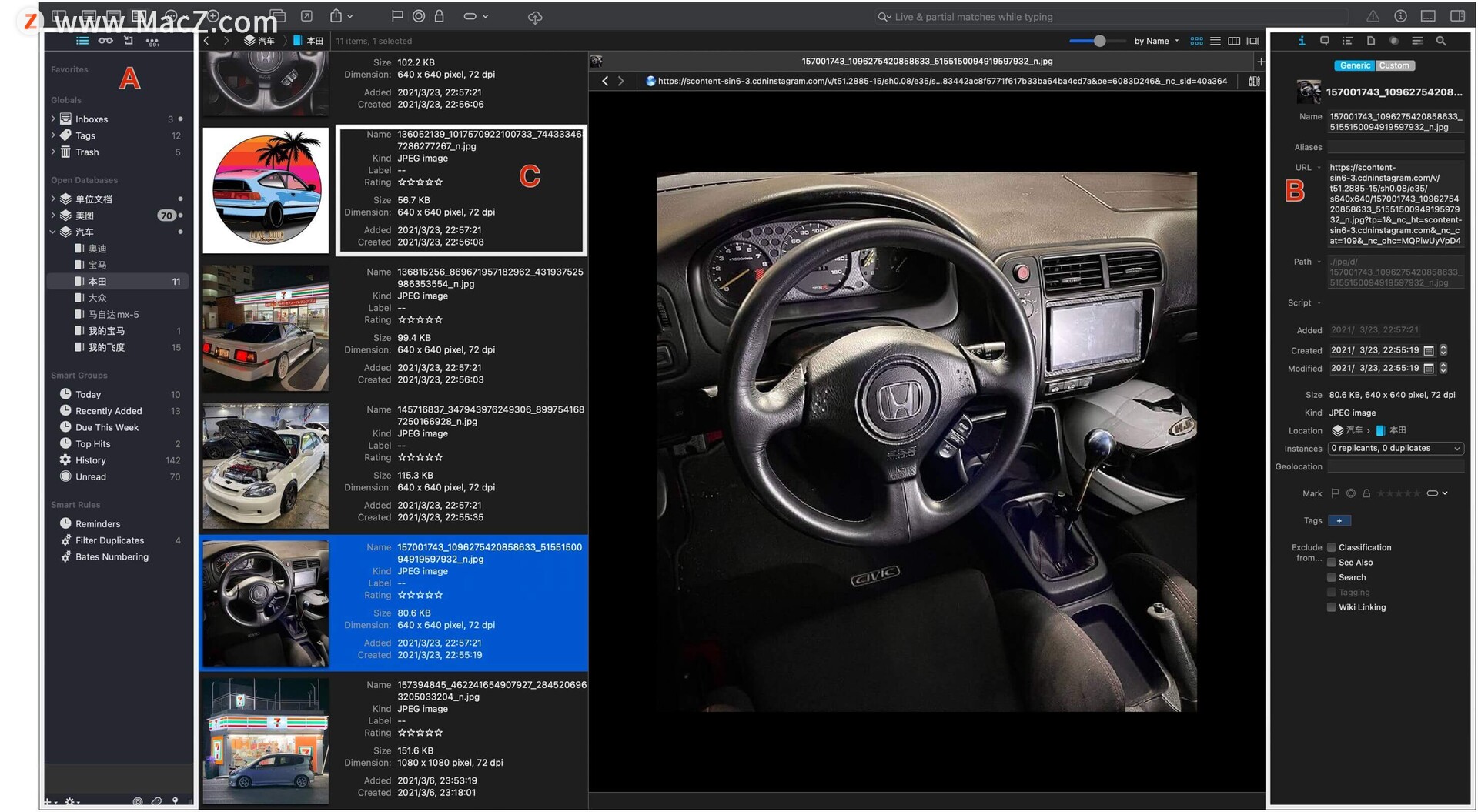This screenshot has width=1478, height=812.
Task: Open the Today smart group
Action: [118, 394]
